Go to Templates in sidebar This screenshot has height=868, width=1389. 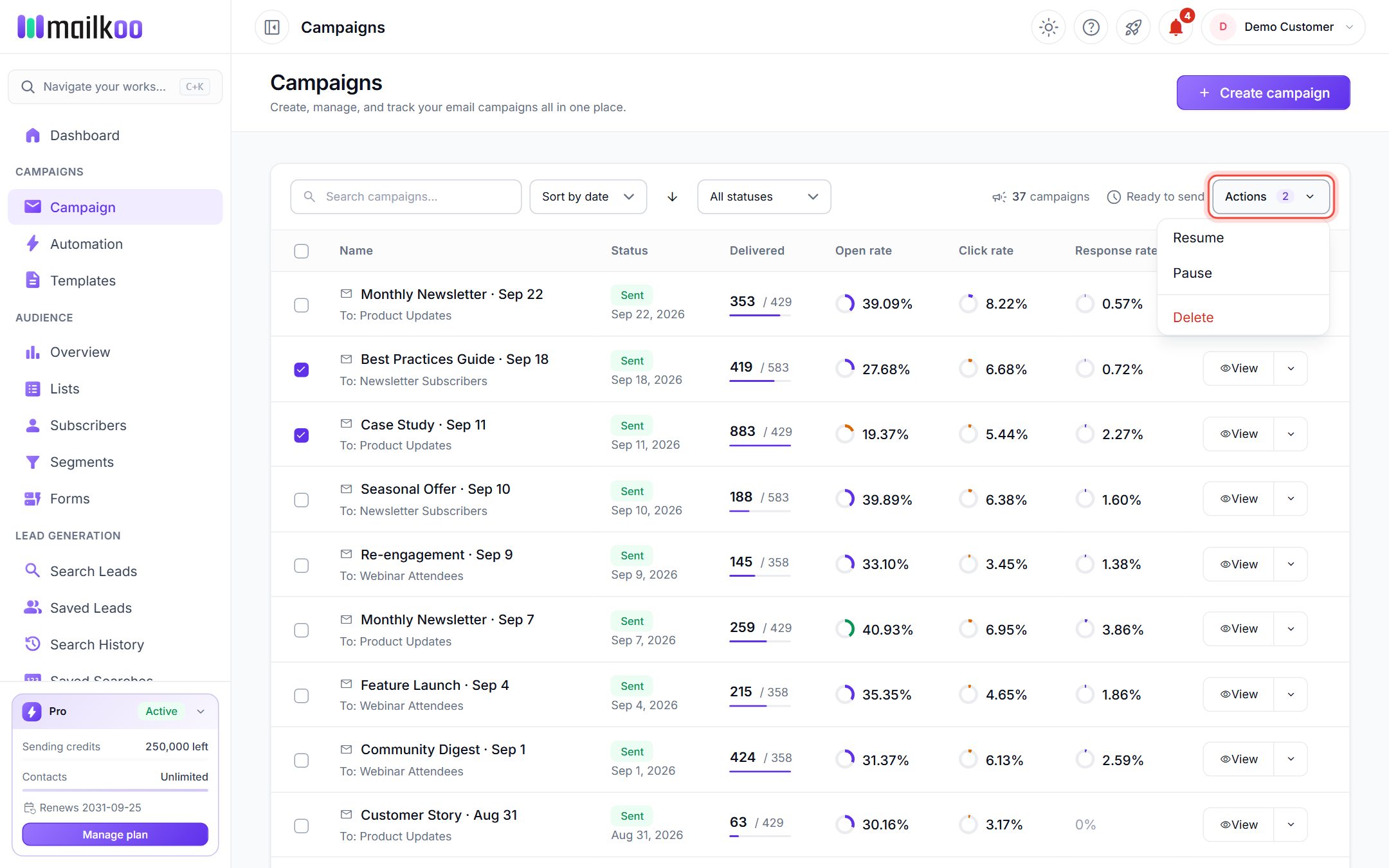pyautogui.click(x=115, y=281)
